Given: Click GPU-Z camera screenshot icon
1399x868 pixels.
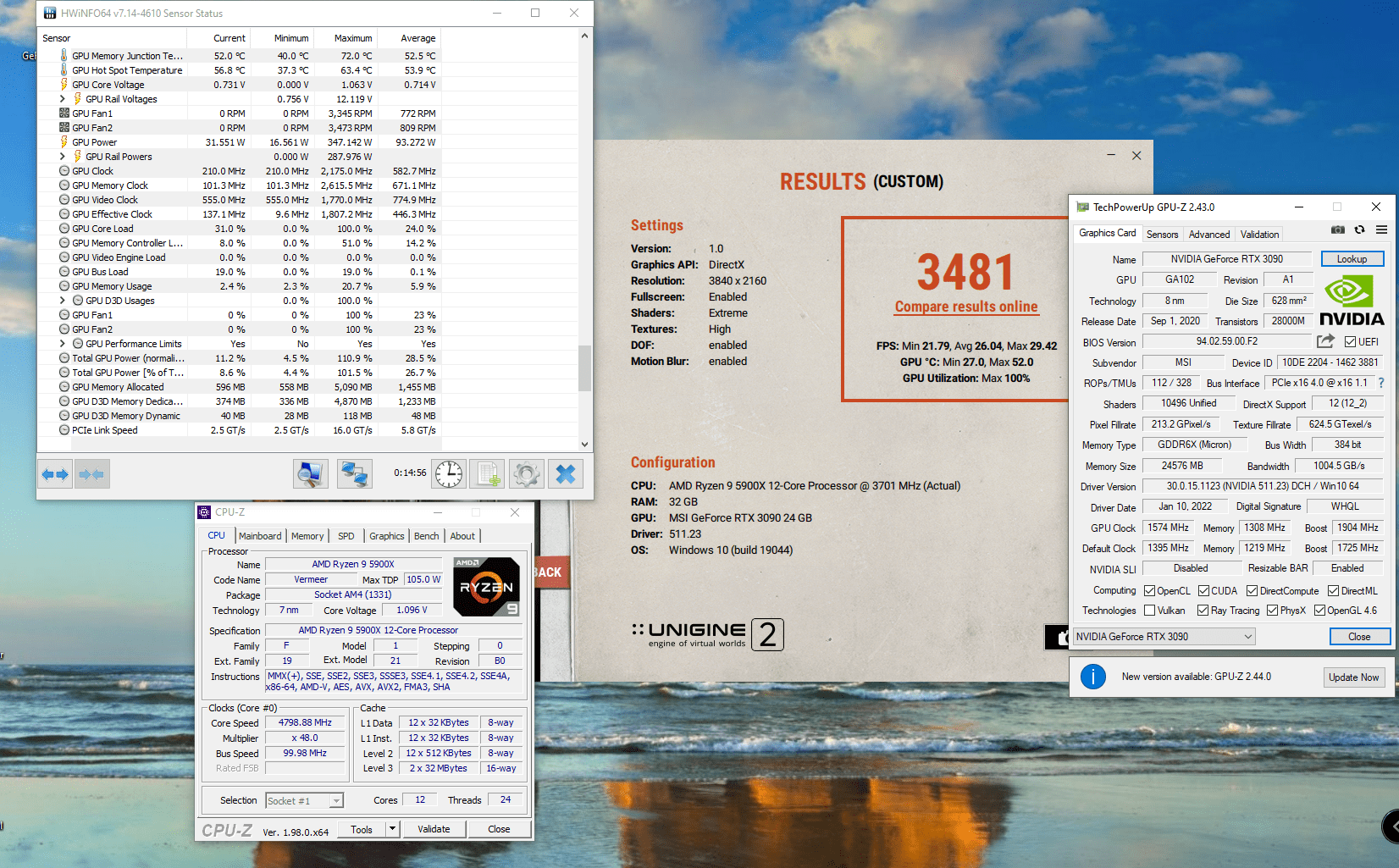Looking at the screenshot, I should [1338, 229].
